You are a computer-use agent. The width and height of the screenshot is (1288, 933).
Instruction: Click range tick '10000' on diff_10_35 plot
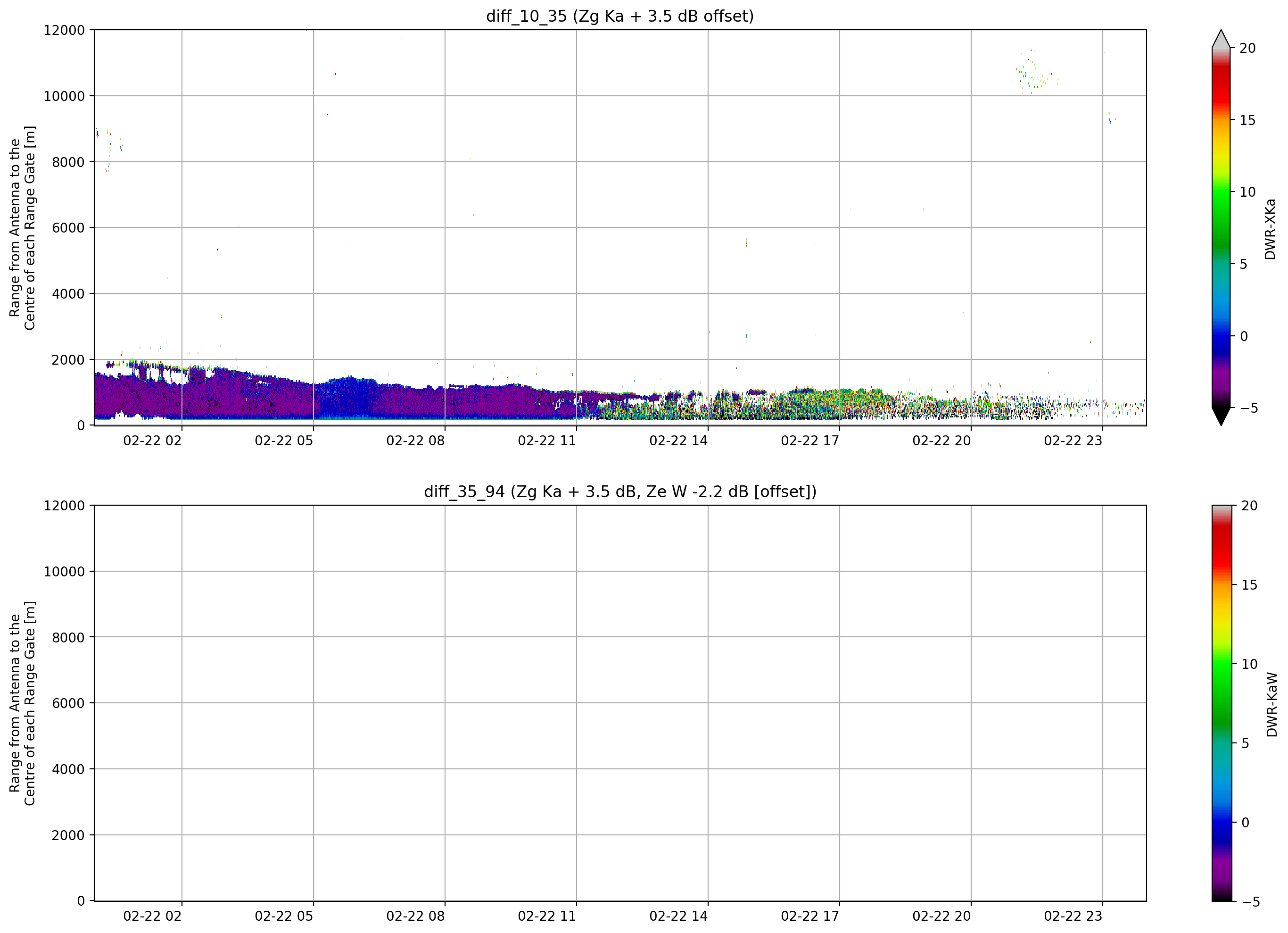coord(64,96)
